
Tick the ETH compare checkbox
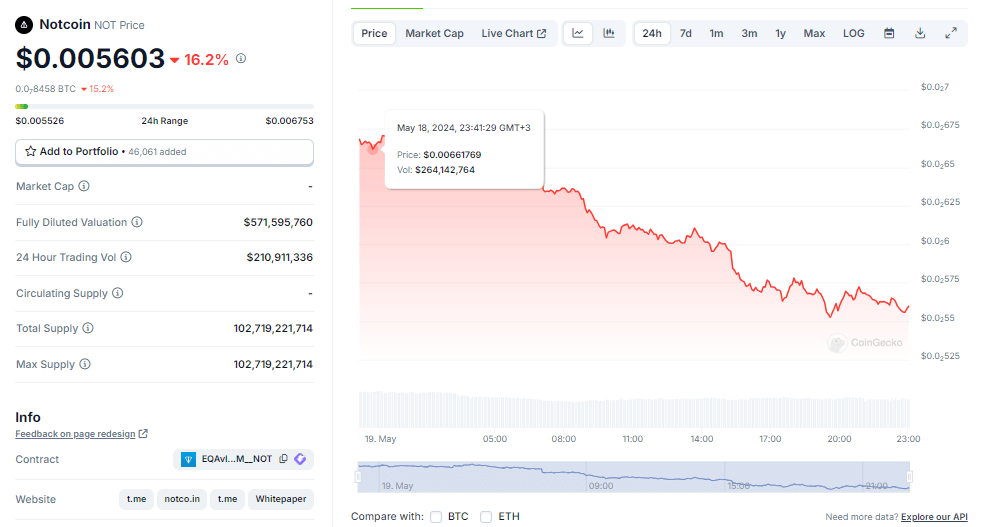pos(486,517)
